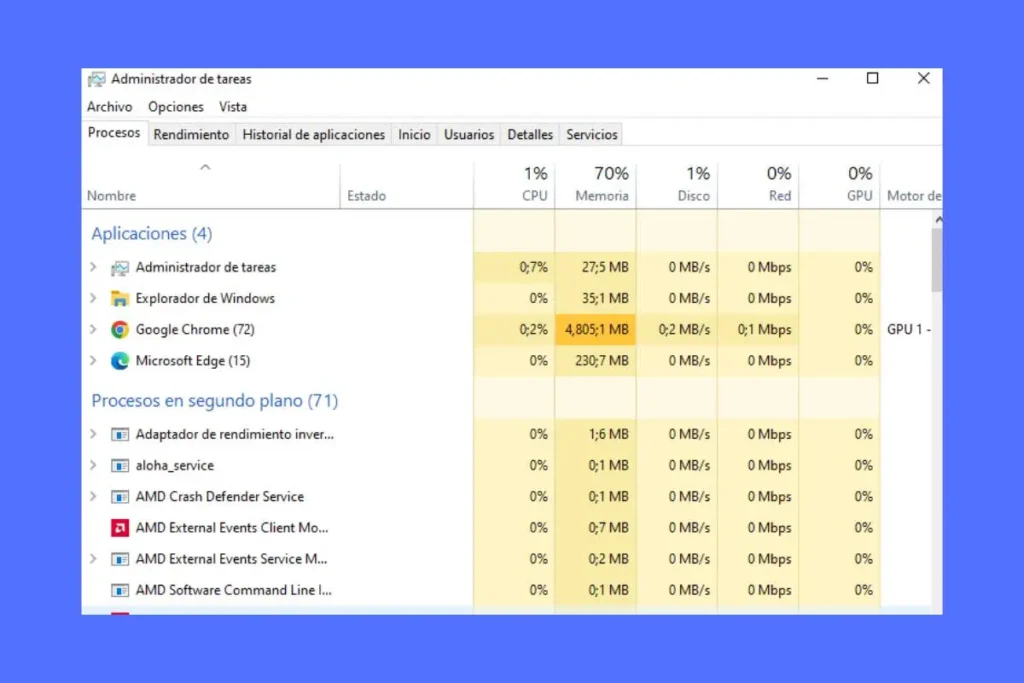Switch to the Servicios tab
Viewport: 1024px width, 683px height.
592,135
